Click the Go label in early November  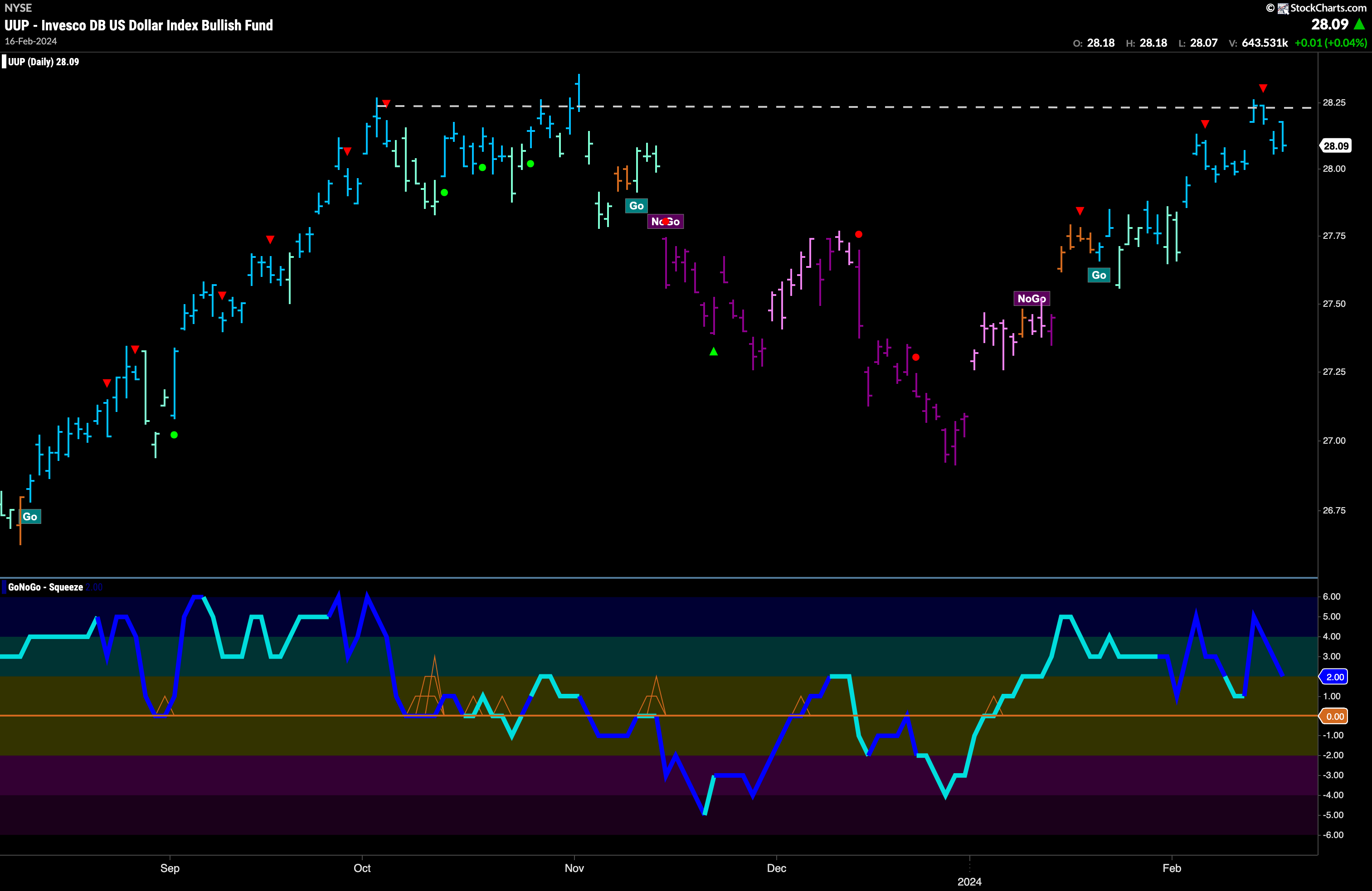(637, 206)
